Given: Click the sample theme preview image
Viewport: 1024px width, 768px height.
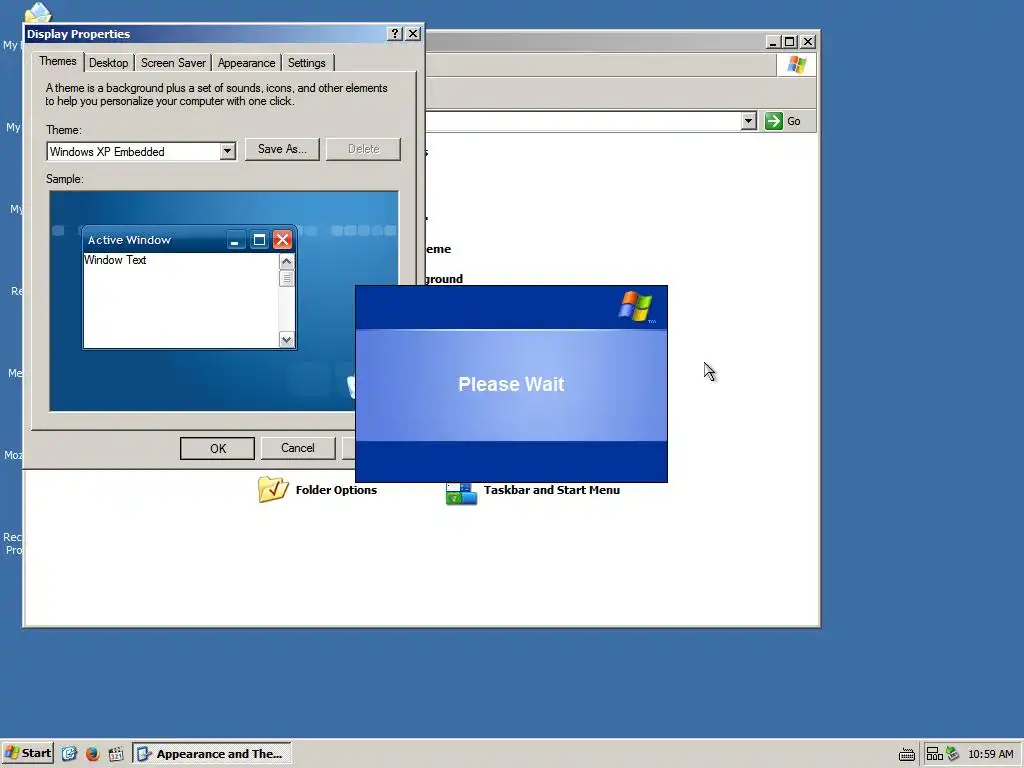Looking at the screenshot, I should 224,301.
